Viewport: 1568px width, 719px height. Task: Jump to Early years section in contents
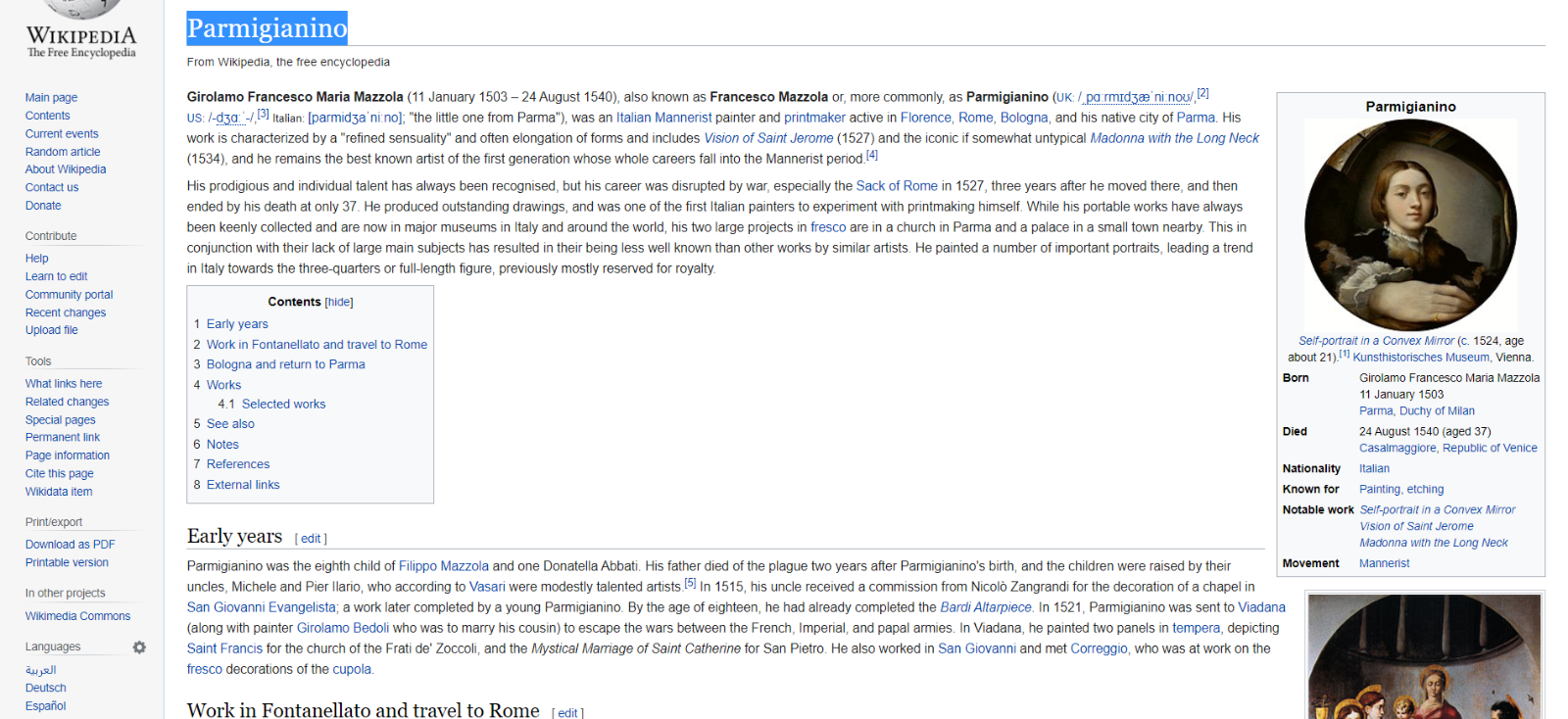[x=237, y=324]
